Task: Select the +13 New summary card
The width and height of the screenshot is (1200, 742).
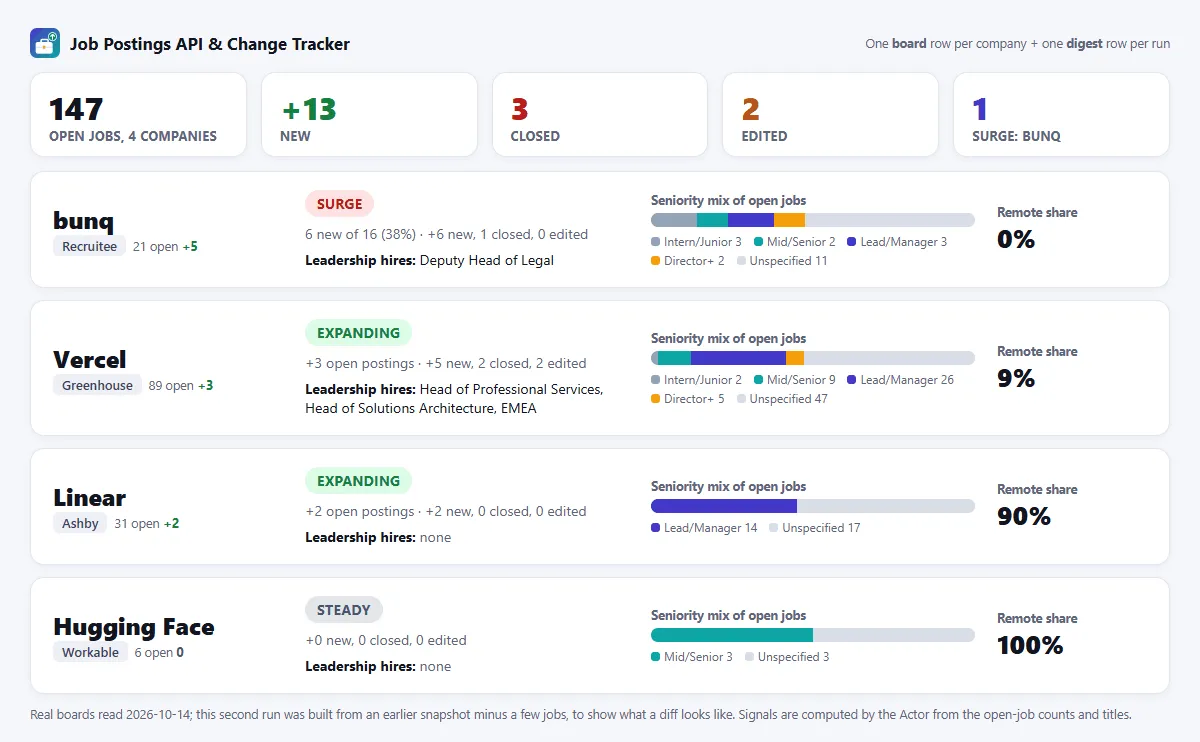Action: [369, 114]
